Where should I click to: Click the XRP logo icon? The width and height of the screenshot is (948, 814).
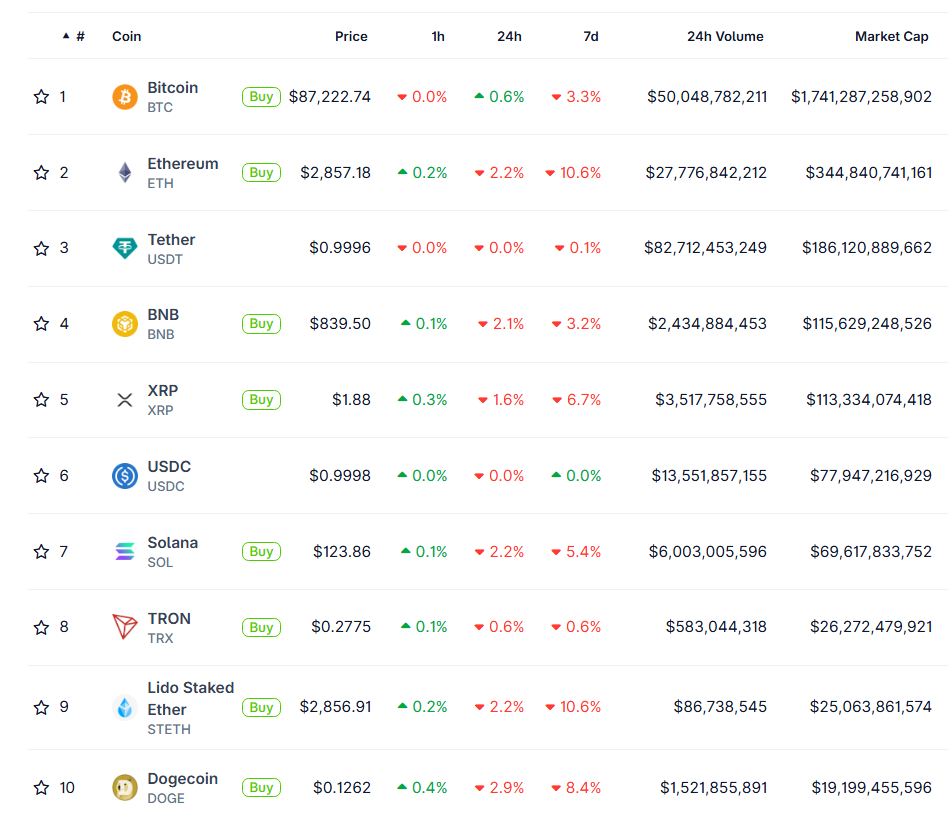pos(125,400)
